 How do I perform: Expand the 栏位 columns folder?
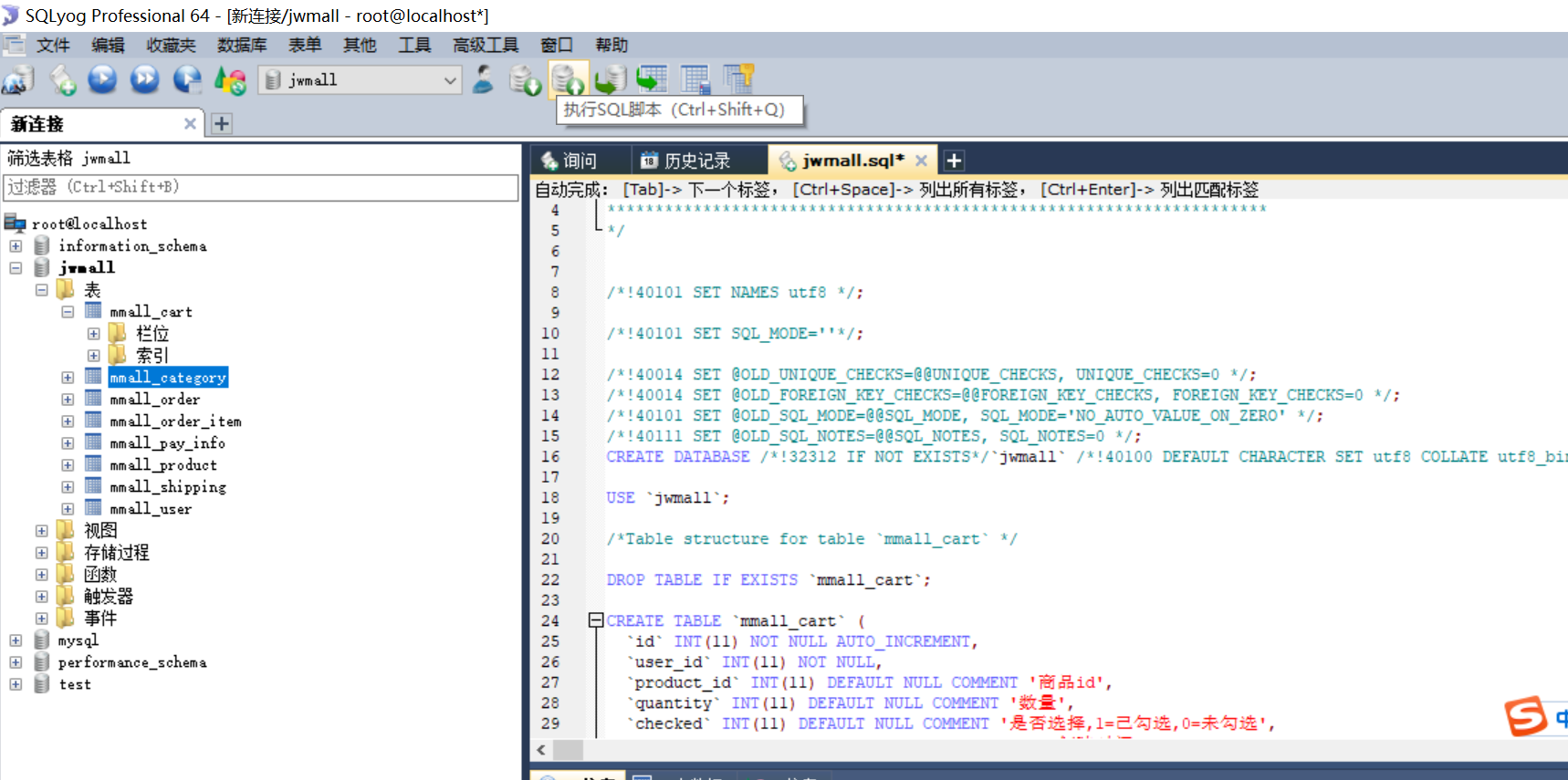pos(93,333)
